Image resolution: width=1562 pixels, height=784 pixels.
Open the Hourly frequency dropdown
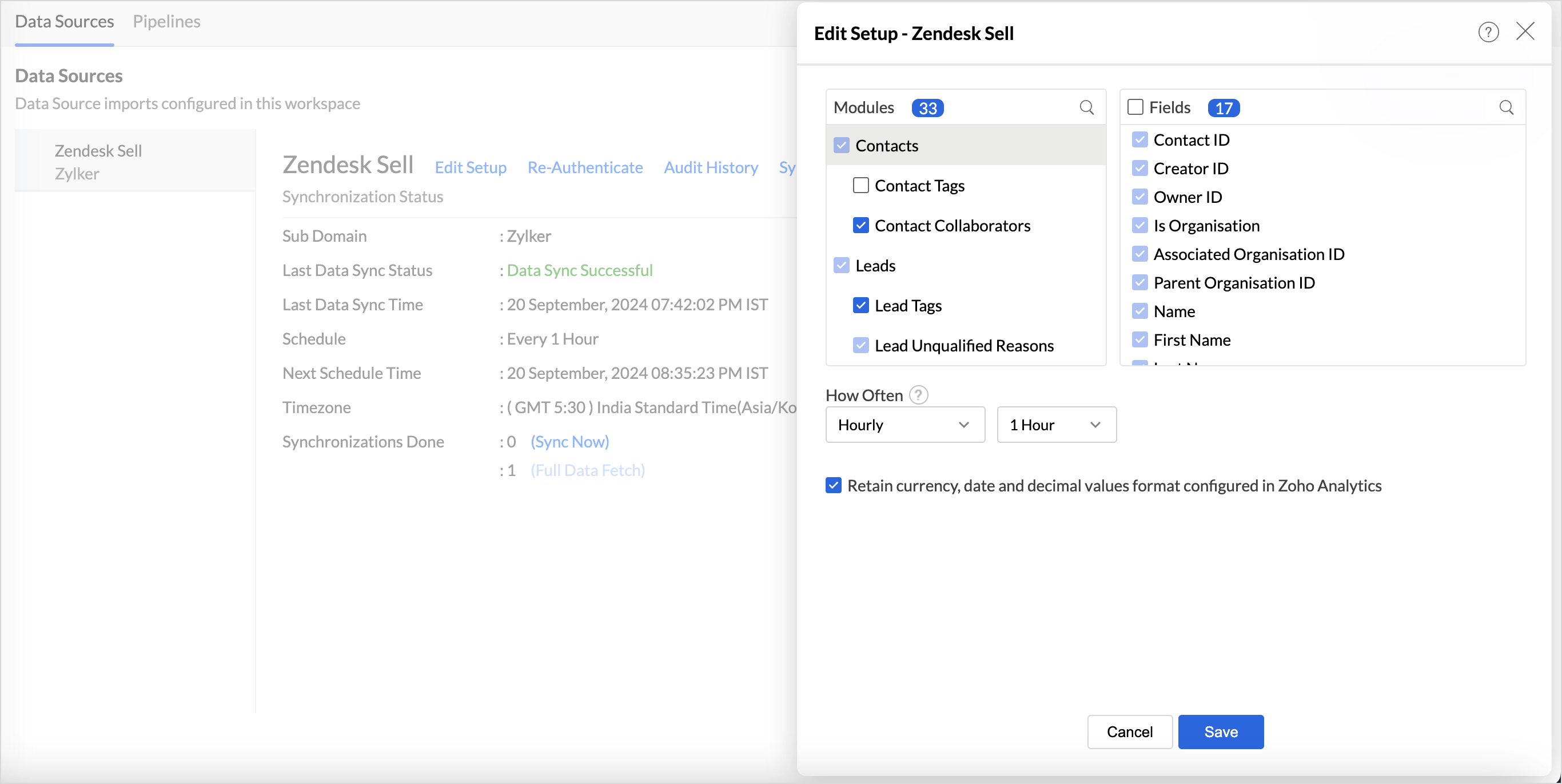tap(904, 425)
